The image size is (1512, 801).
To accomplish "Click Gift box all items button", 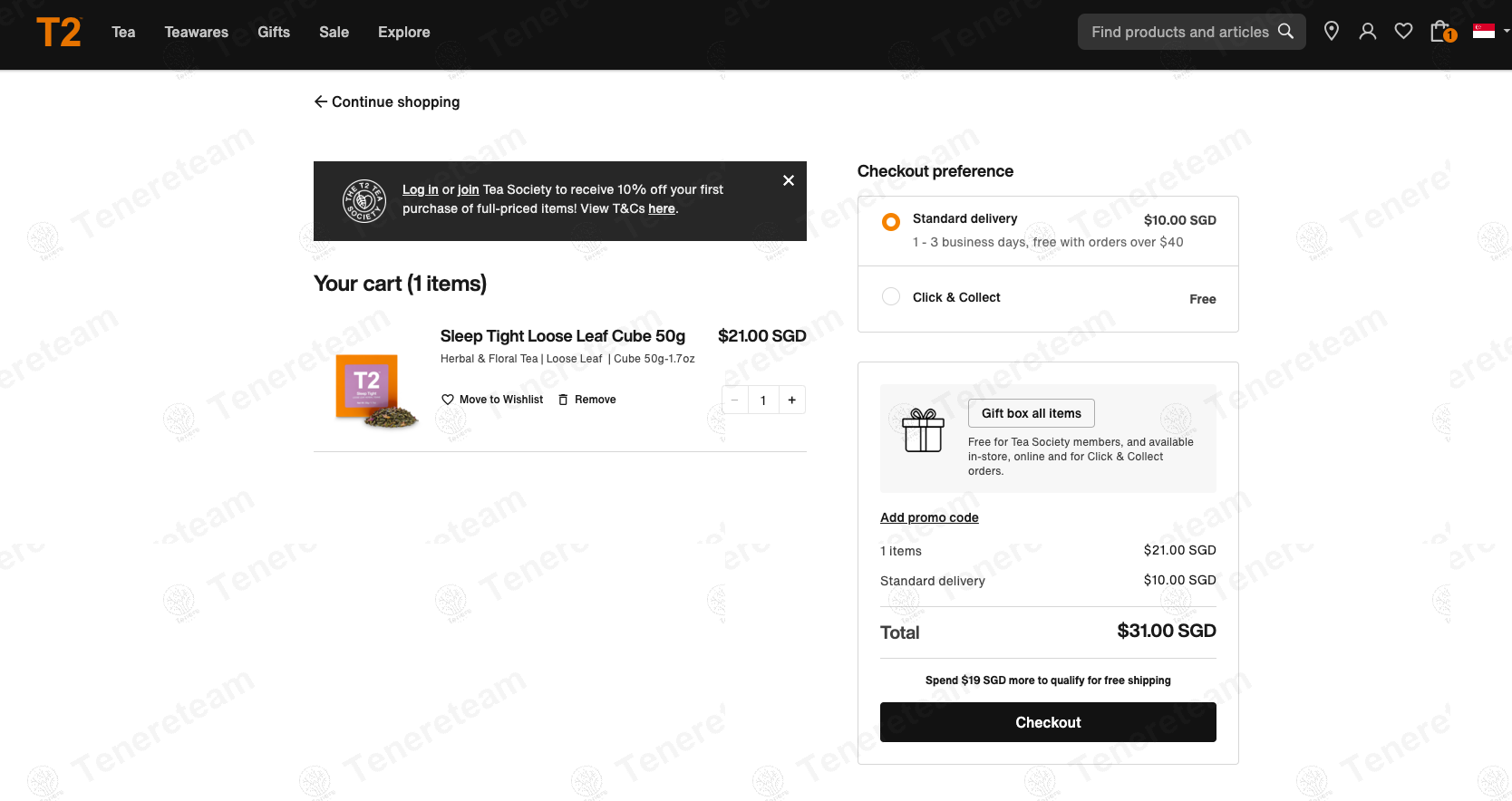I will coord(1031,413).
